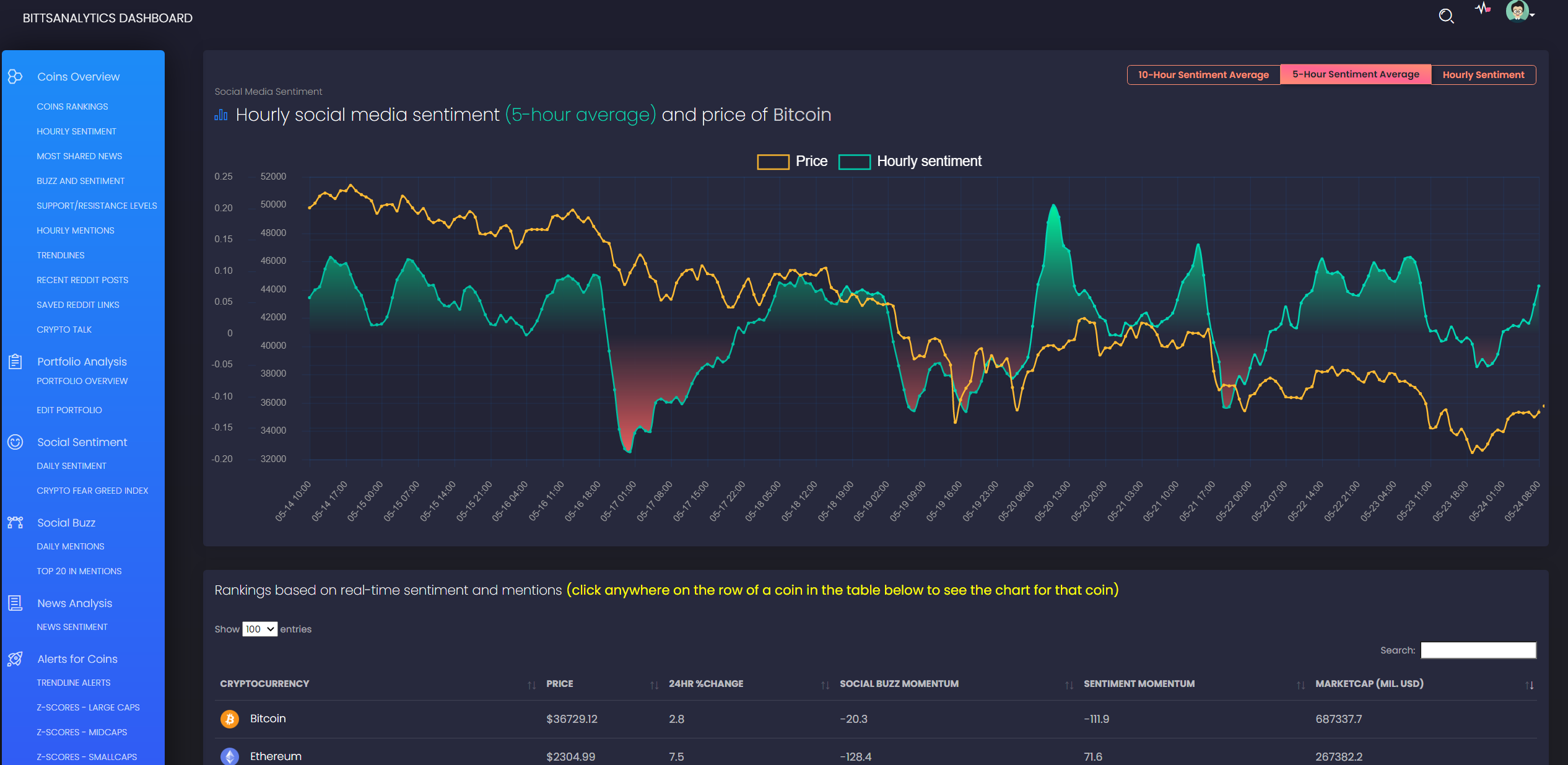Switch to 10-Hour Sentiment Average
Viewport: 1568px width, 765px height.
coord(1203,74)
